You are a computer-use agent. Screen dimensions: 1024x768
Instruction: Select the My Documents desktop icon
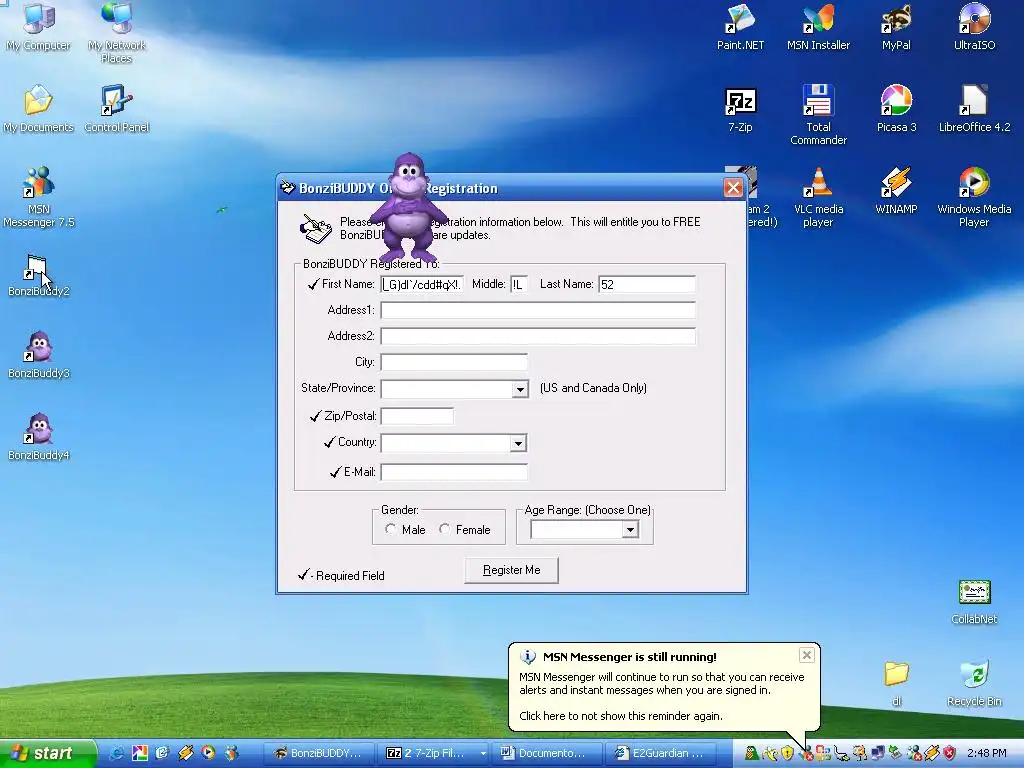click(39, 108)
